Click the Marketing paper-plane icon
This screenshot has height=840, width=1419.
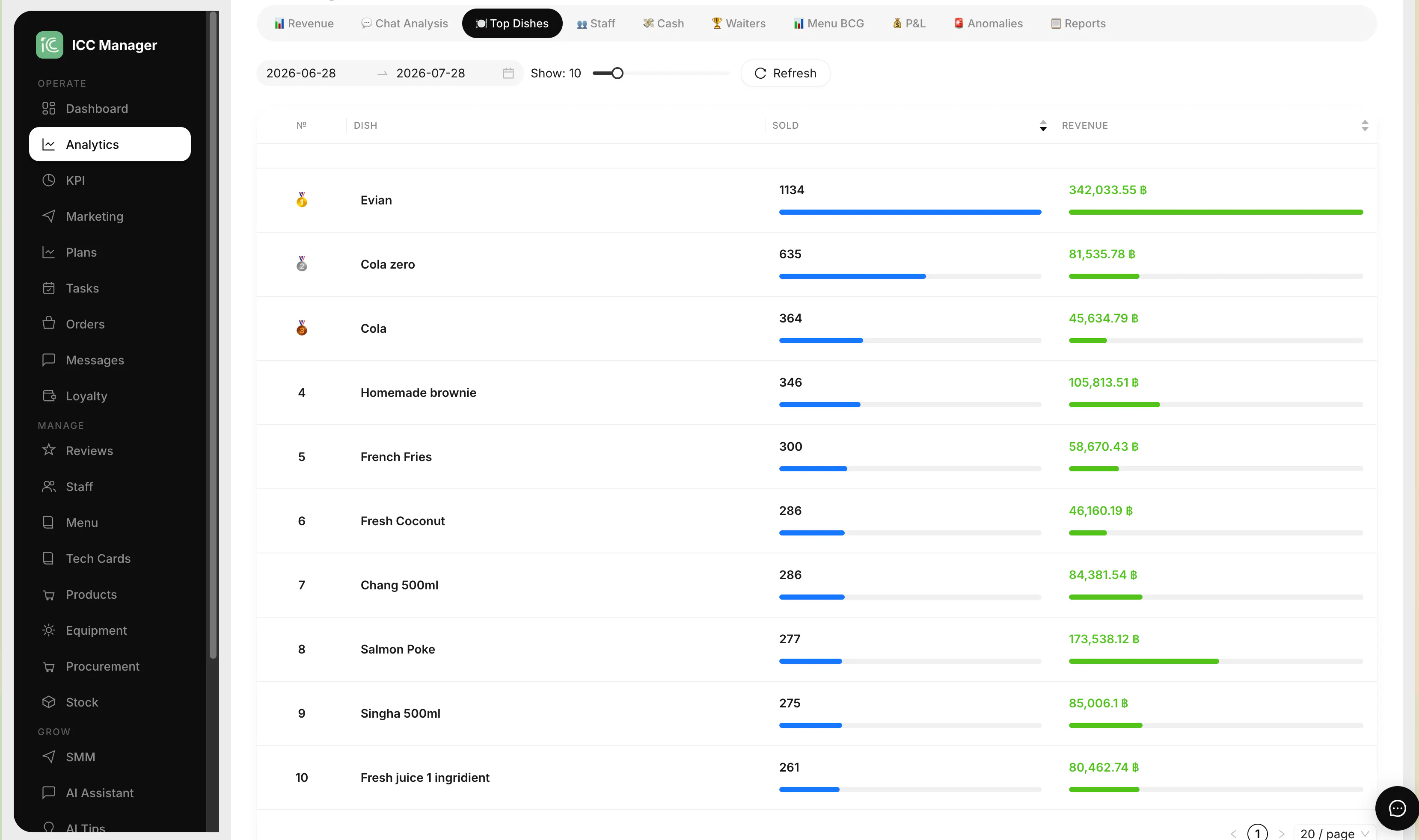click(x=49, y=216)
